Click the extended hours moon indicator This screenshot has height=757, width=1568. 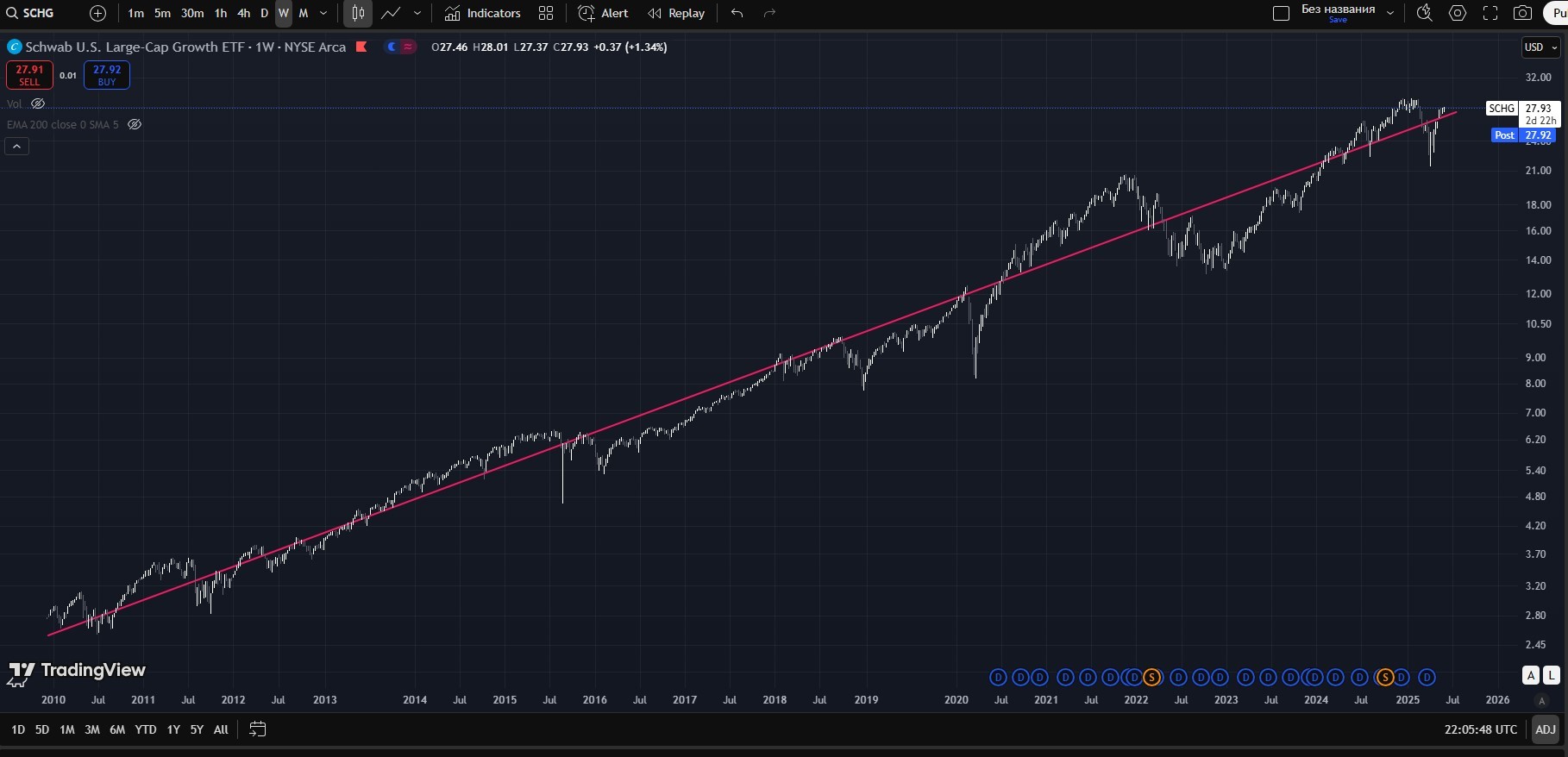(392, 47)
